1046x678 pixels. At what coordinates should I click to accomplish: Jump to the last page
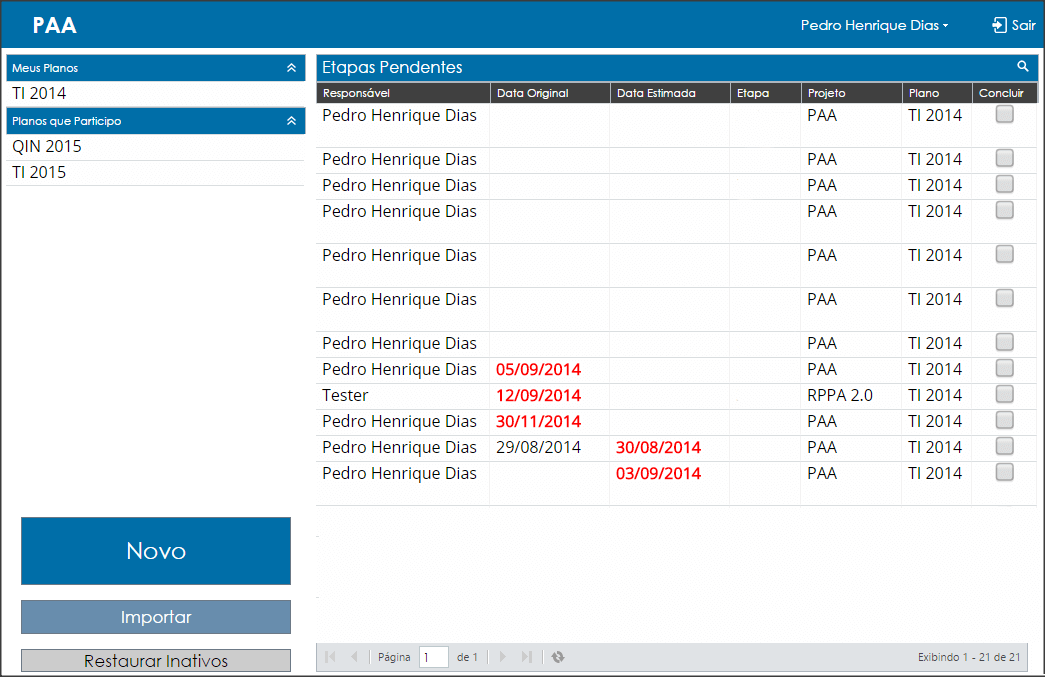[527, 657]
